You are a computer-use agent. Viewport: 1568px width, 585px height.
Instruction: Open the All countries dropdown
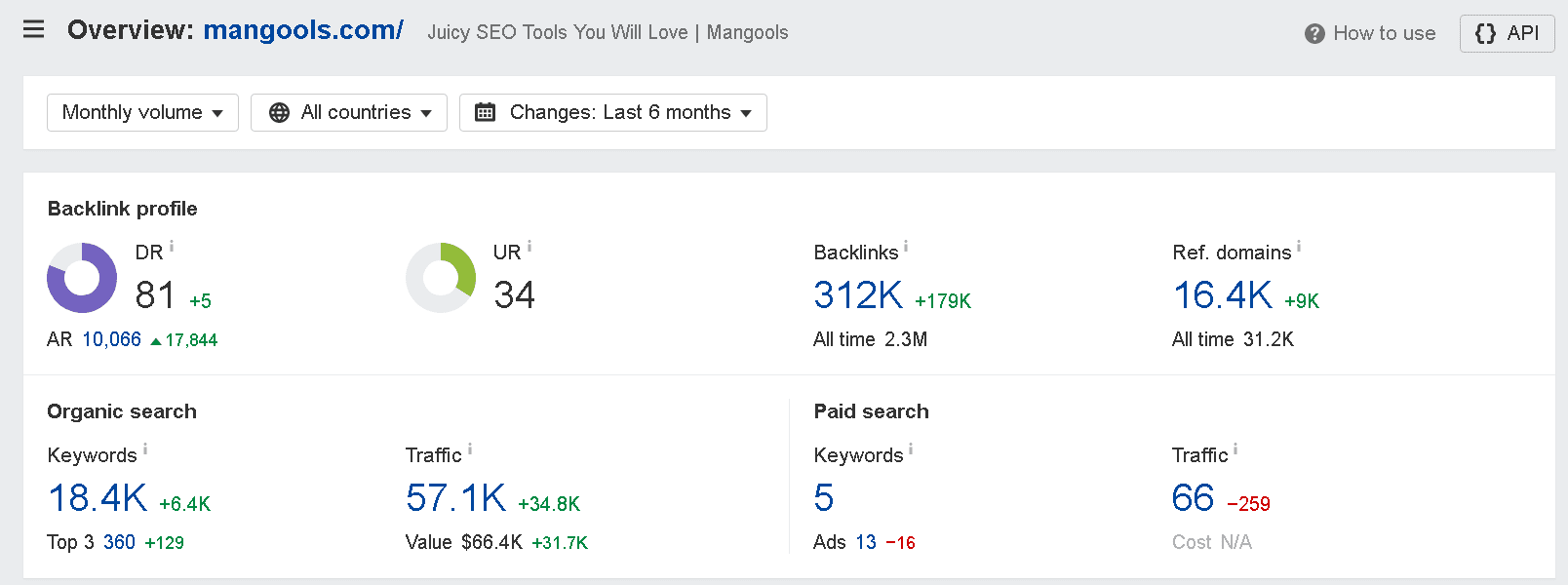coord(349,112)
